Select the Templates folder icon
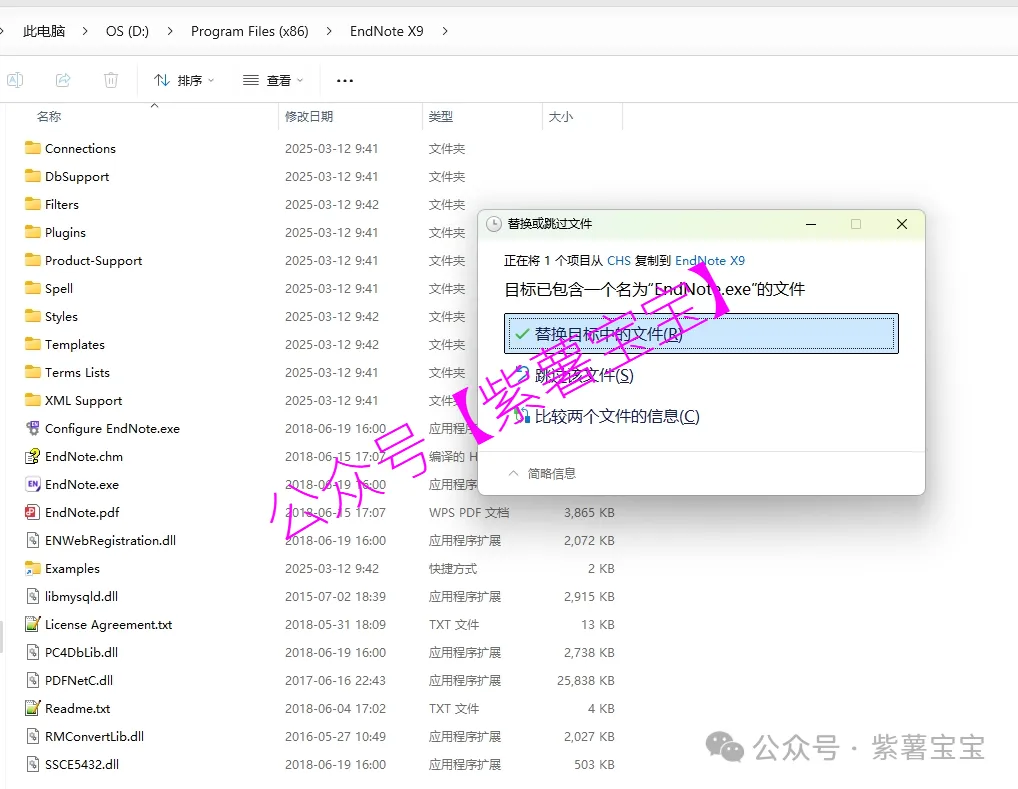This screenshot has width=1018, height=789. click(x=32, y=344)
